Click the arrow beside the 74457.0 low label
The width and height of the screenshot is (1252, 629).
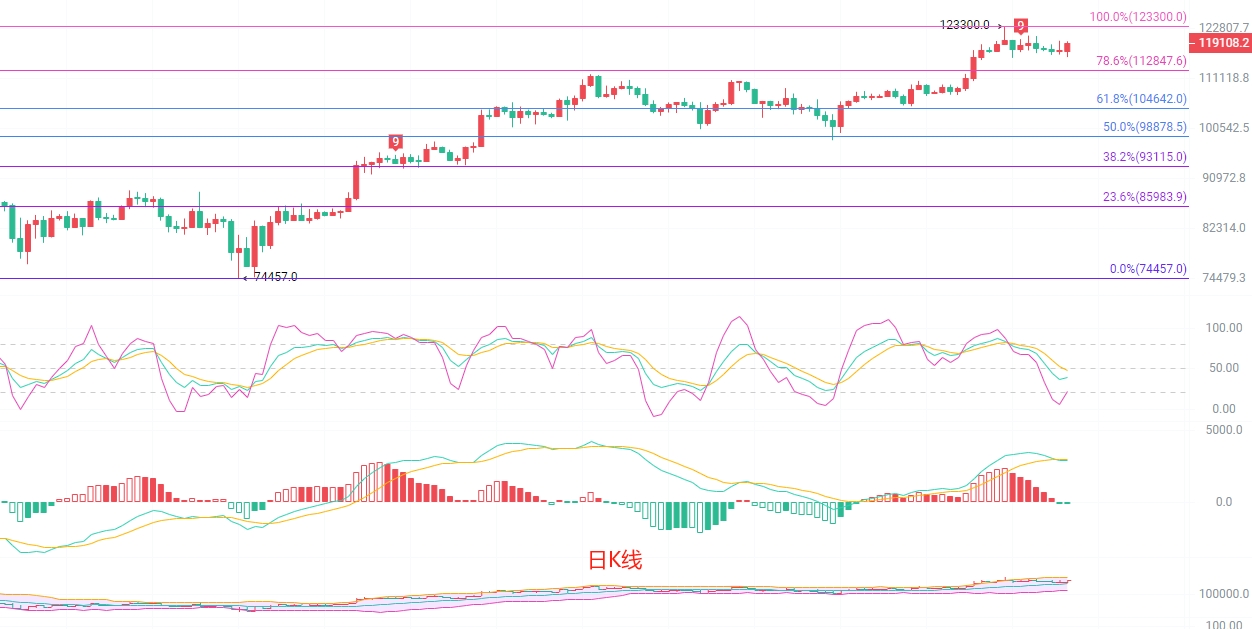coord(245,277)
